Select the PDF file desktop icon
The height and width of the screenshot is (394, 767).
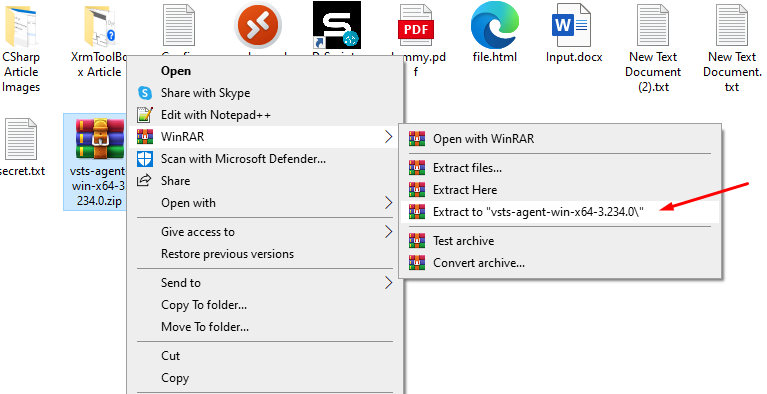(415, 25)
